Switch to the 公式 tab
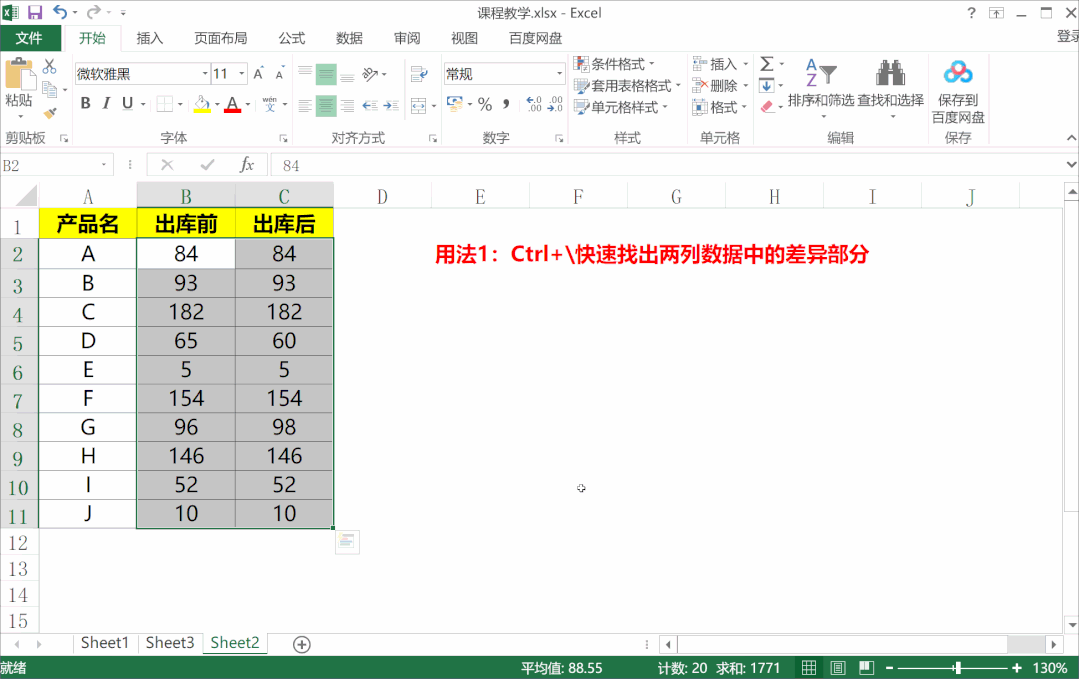Image resolution: width=1079 pixels, height=679 pixels. 291,38
